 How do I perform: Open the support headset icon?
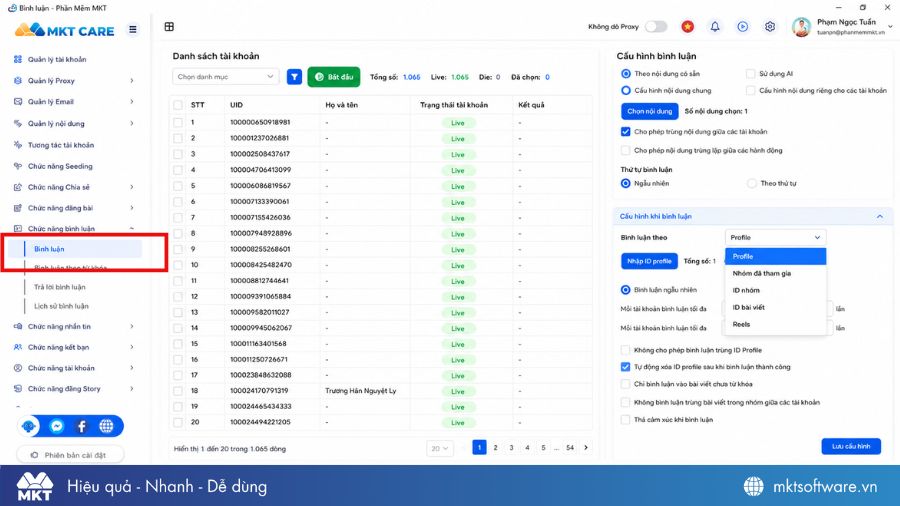point(30,426)
